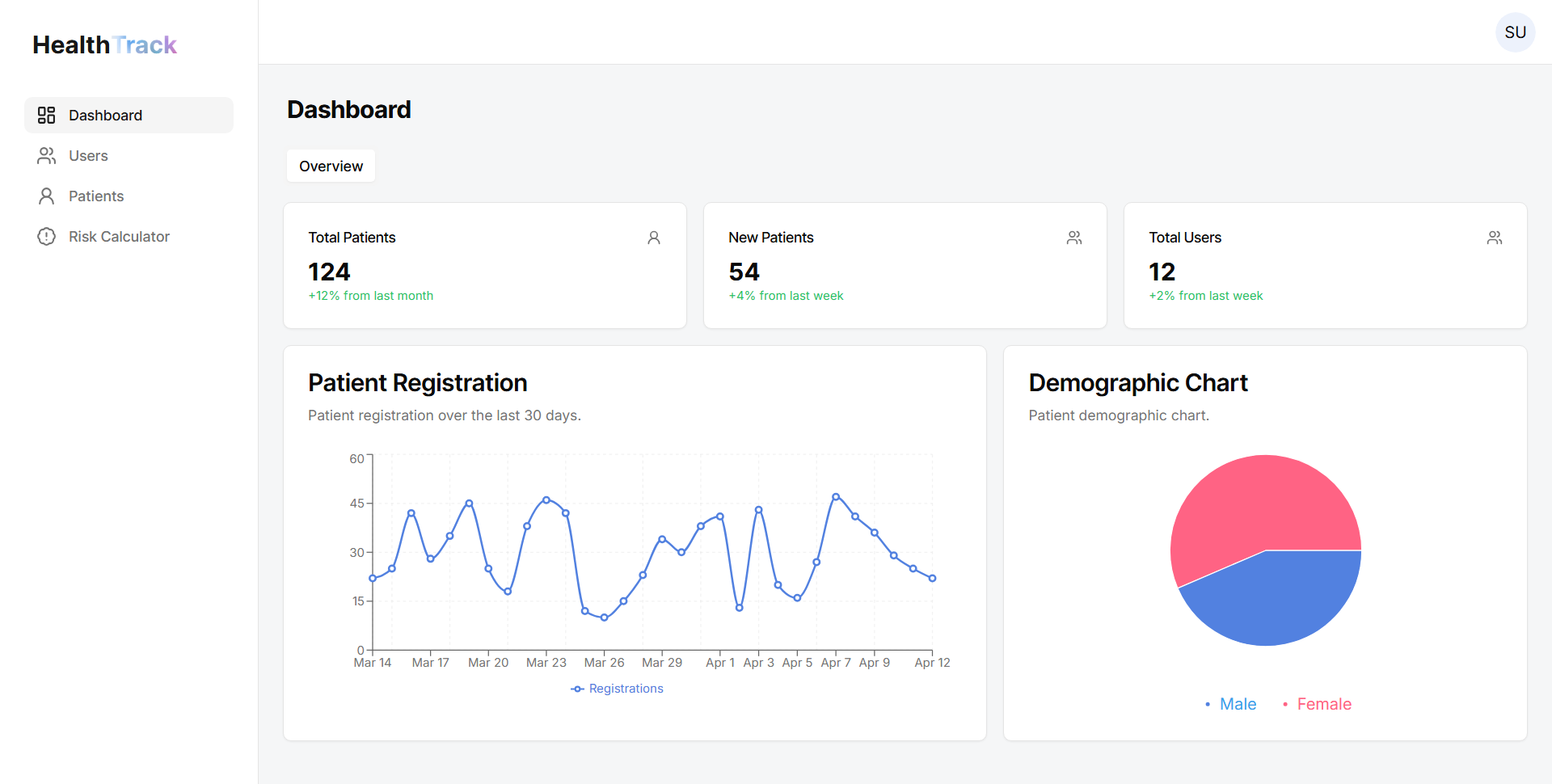Click the Patients person icon in sidebar
The height and width of the screenshot is (784, 1552).
[x=46, y=196]
